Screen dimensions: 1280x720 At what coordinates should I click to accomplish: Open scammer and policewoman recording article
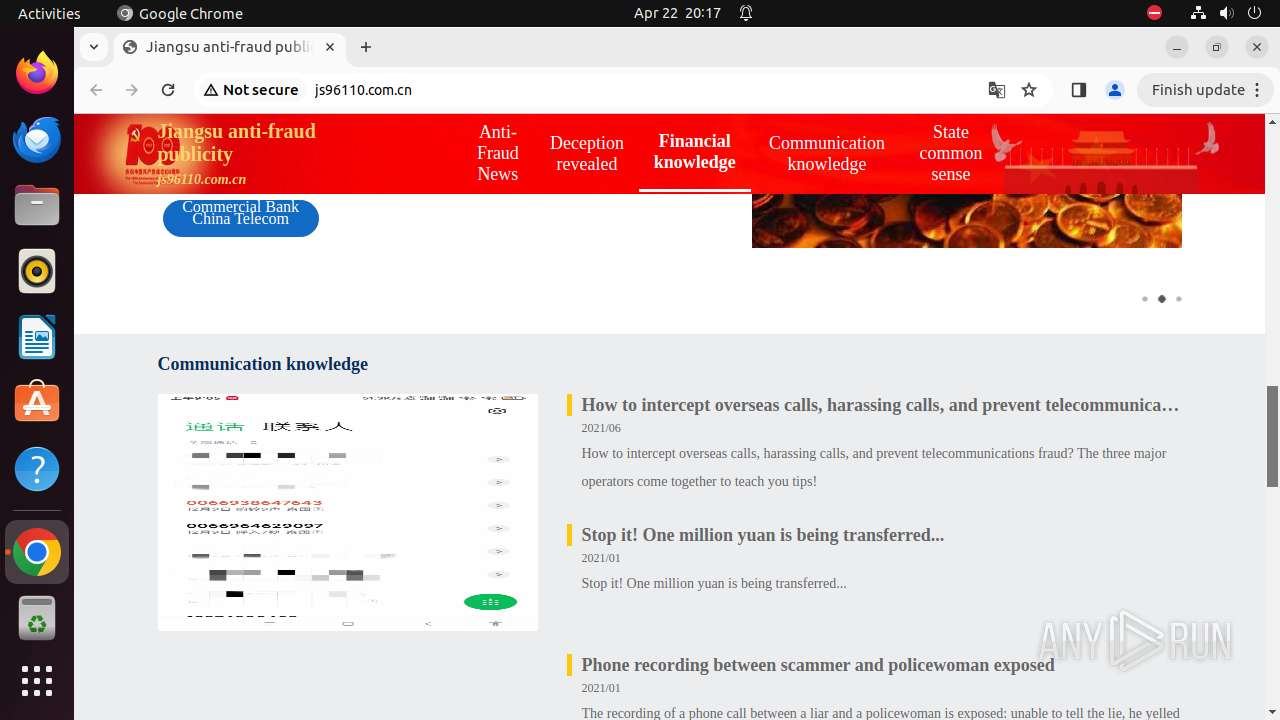tap(818, 665)
